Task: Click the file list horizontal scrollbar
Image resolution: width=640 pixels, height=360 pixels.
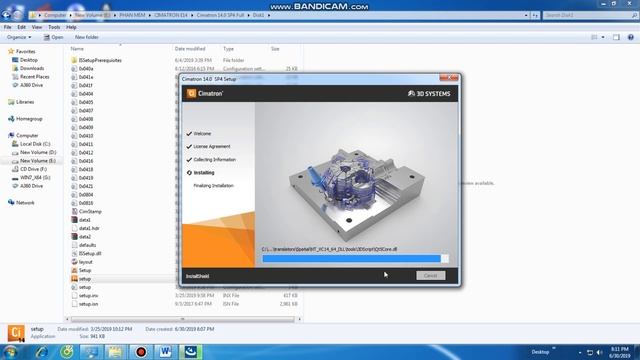Action: [x=182, y=319]
